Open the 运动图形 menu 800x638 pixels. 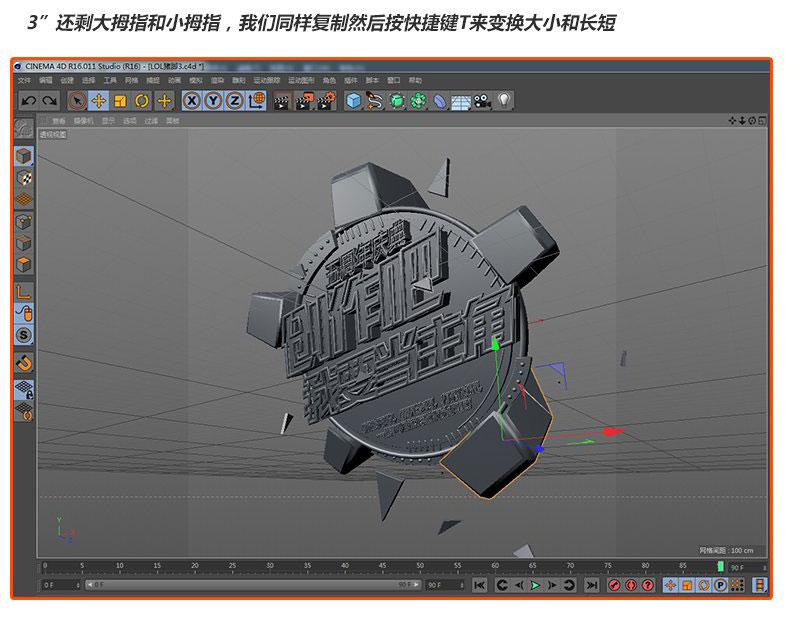[301, 80]
